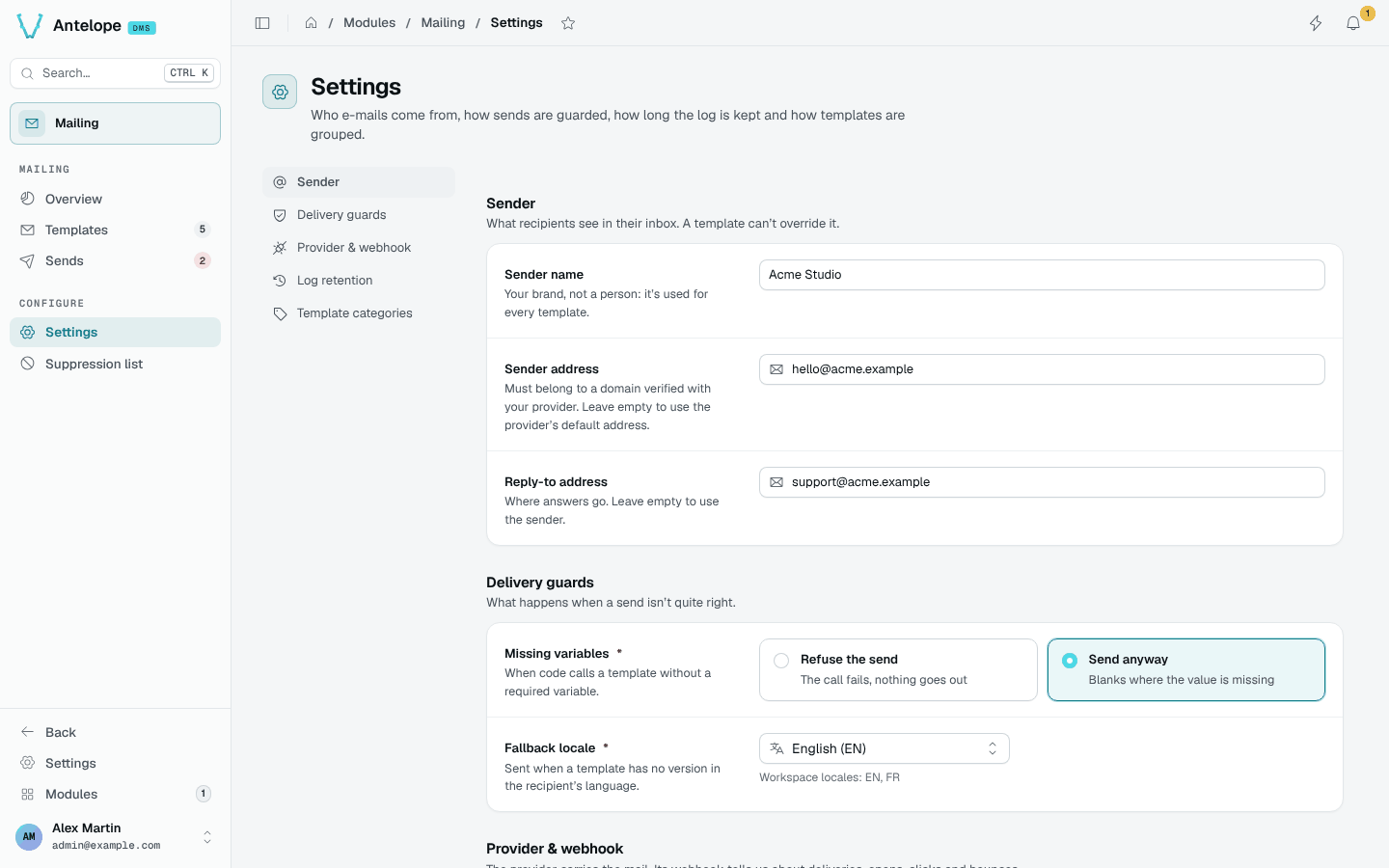Click the Provider & webhook plug icon
The width and height of the screenshot is (1389, 868).
tap(280, 248)
